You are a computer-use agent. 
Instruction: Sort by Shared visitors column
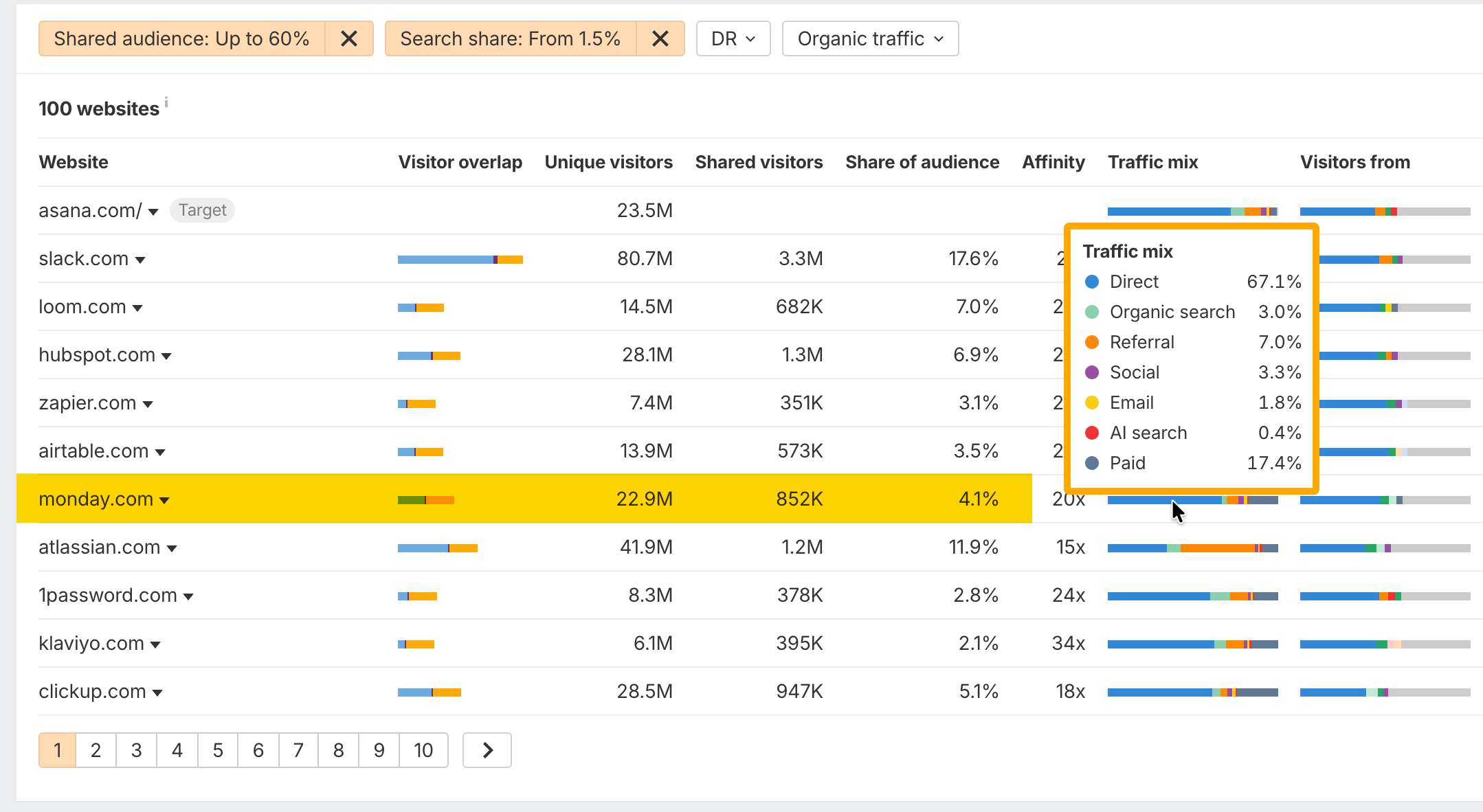(x=759, y=162)
